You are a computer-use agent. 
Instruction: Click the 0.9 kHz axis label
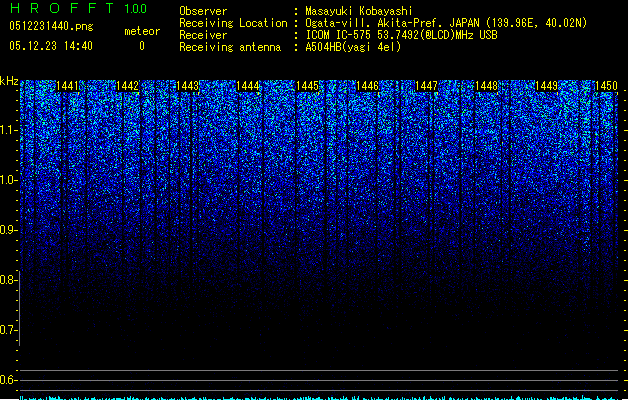(8, 230)
